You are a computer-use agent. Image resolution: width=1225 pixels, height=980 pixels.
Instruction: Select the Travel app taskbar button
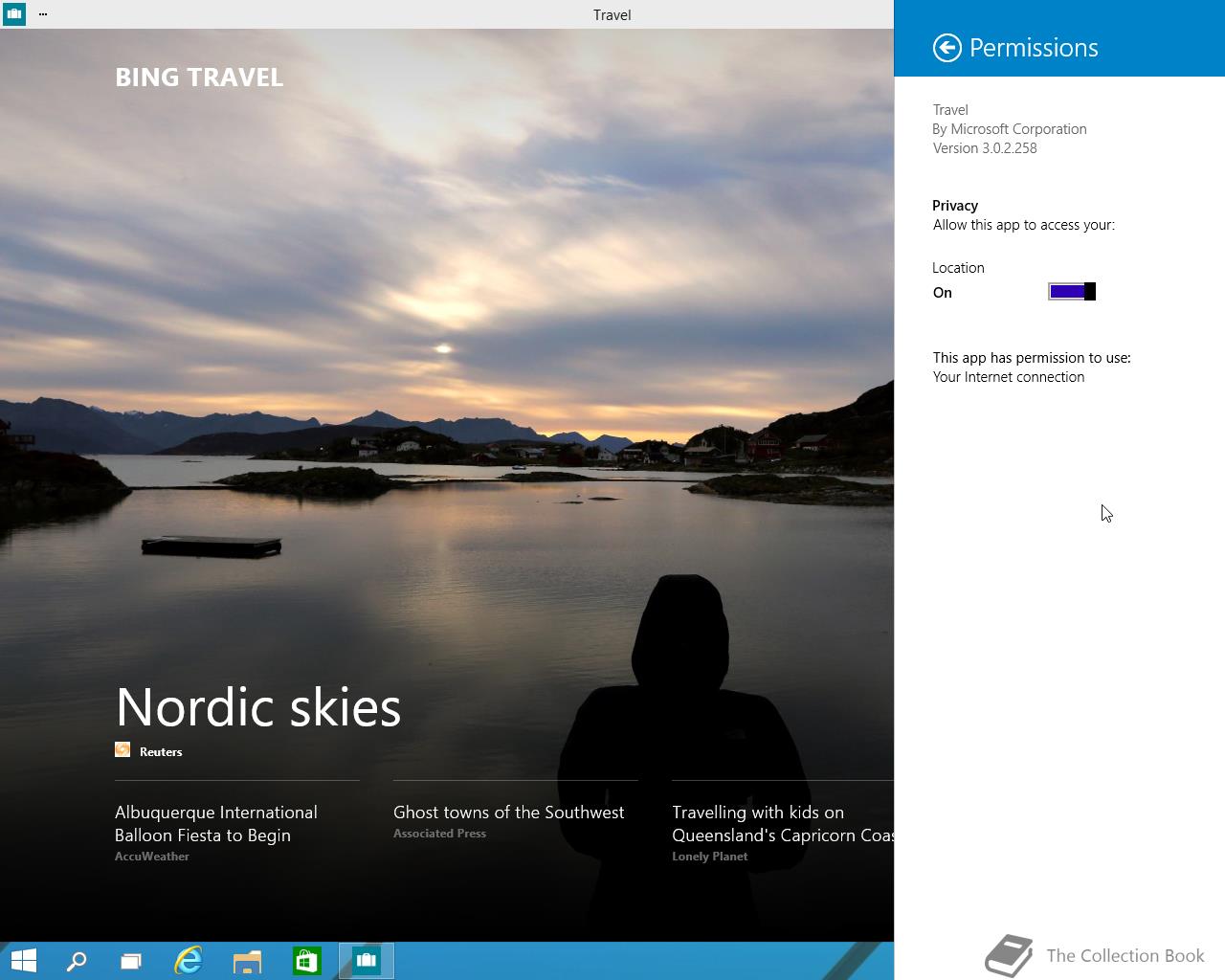click(366, 960)
